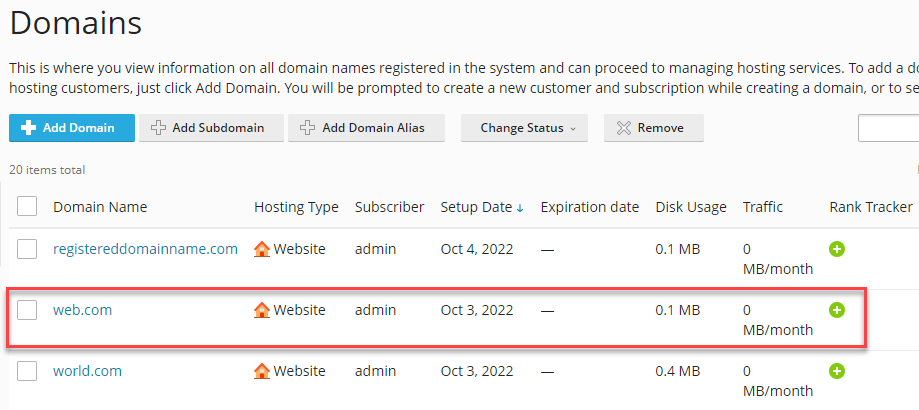Check the world.com row checkbox

tap(28, 371)
